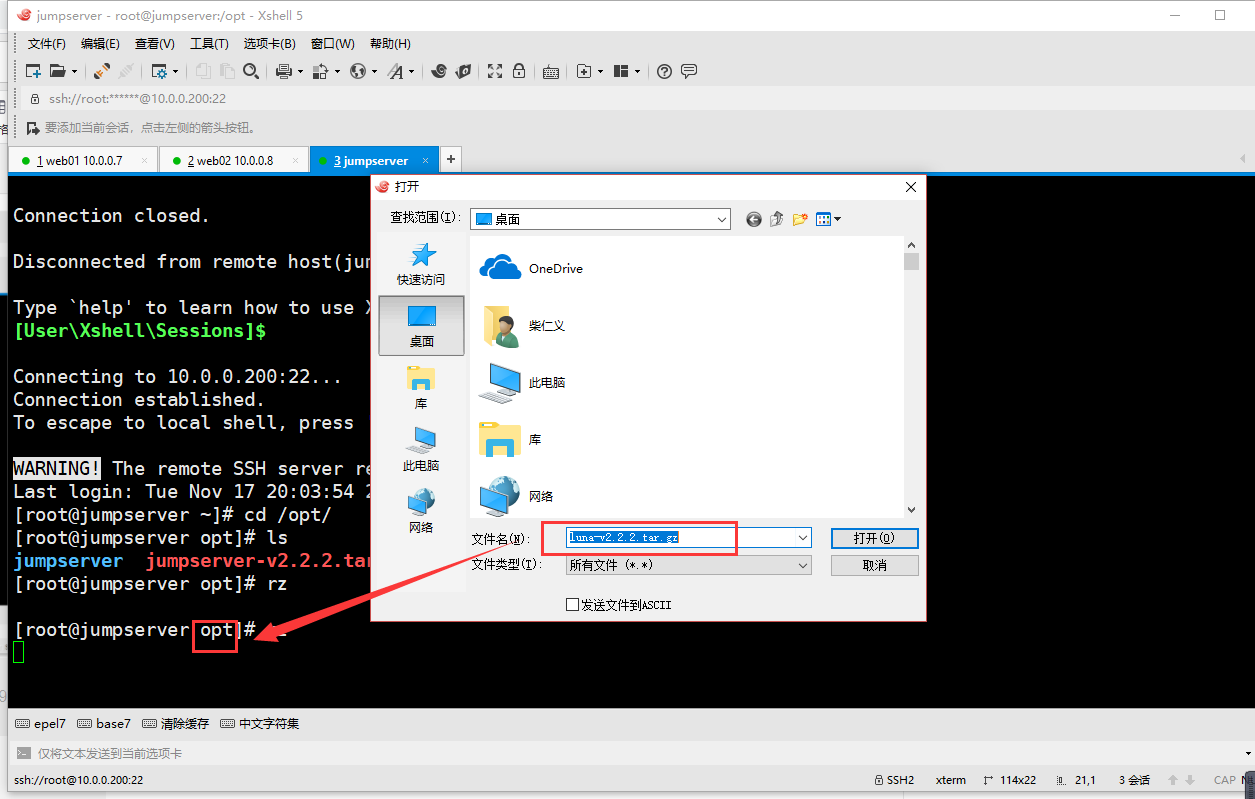Expand the layout icon dropdown arrow

[x=637, y=71]
